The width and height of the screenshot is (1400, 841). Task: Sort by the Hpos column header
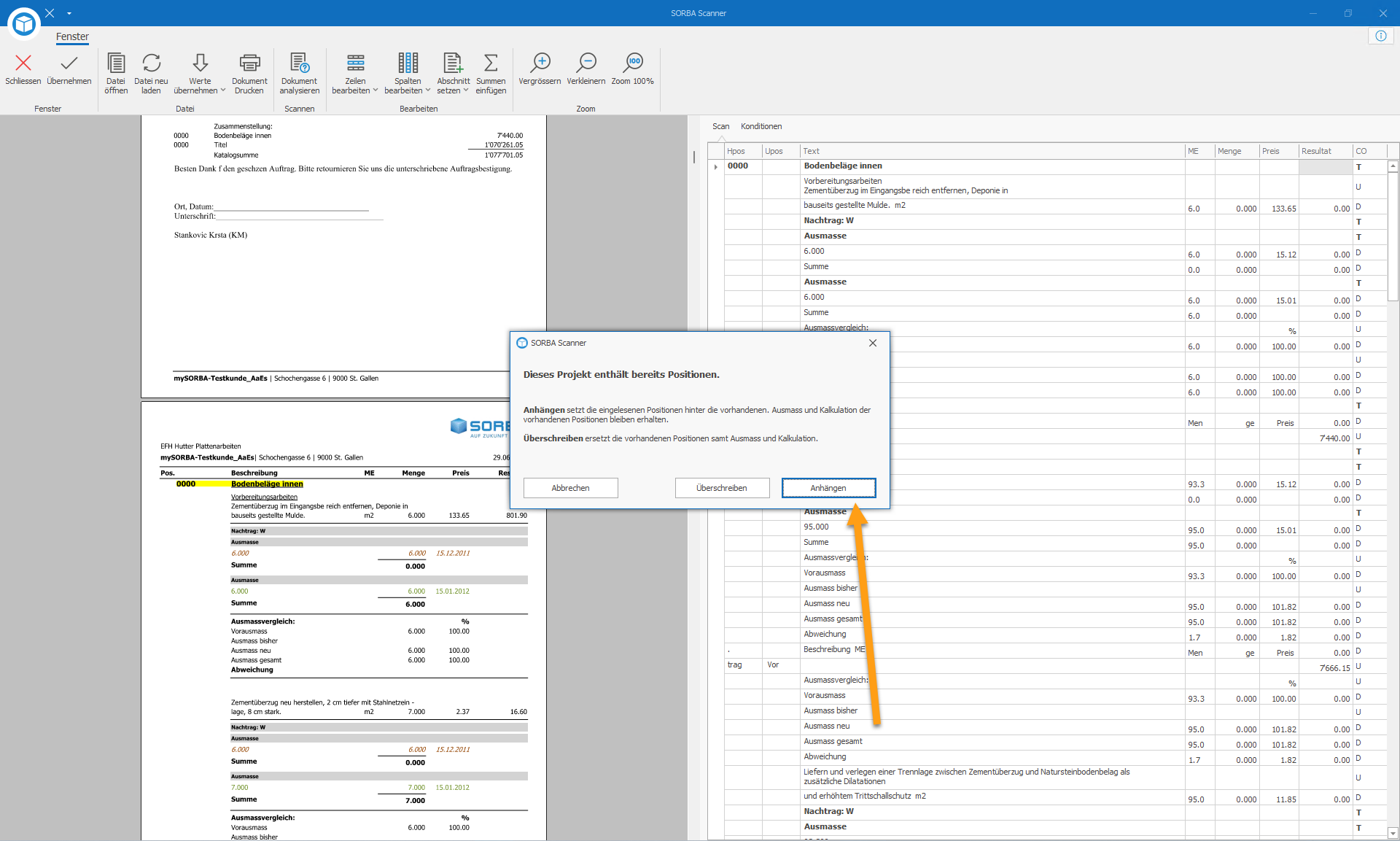click(743, 151)
